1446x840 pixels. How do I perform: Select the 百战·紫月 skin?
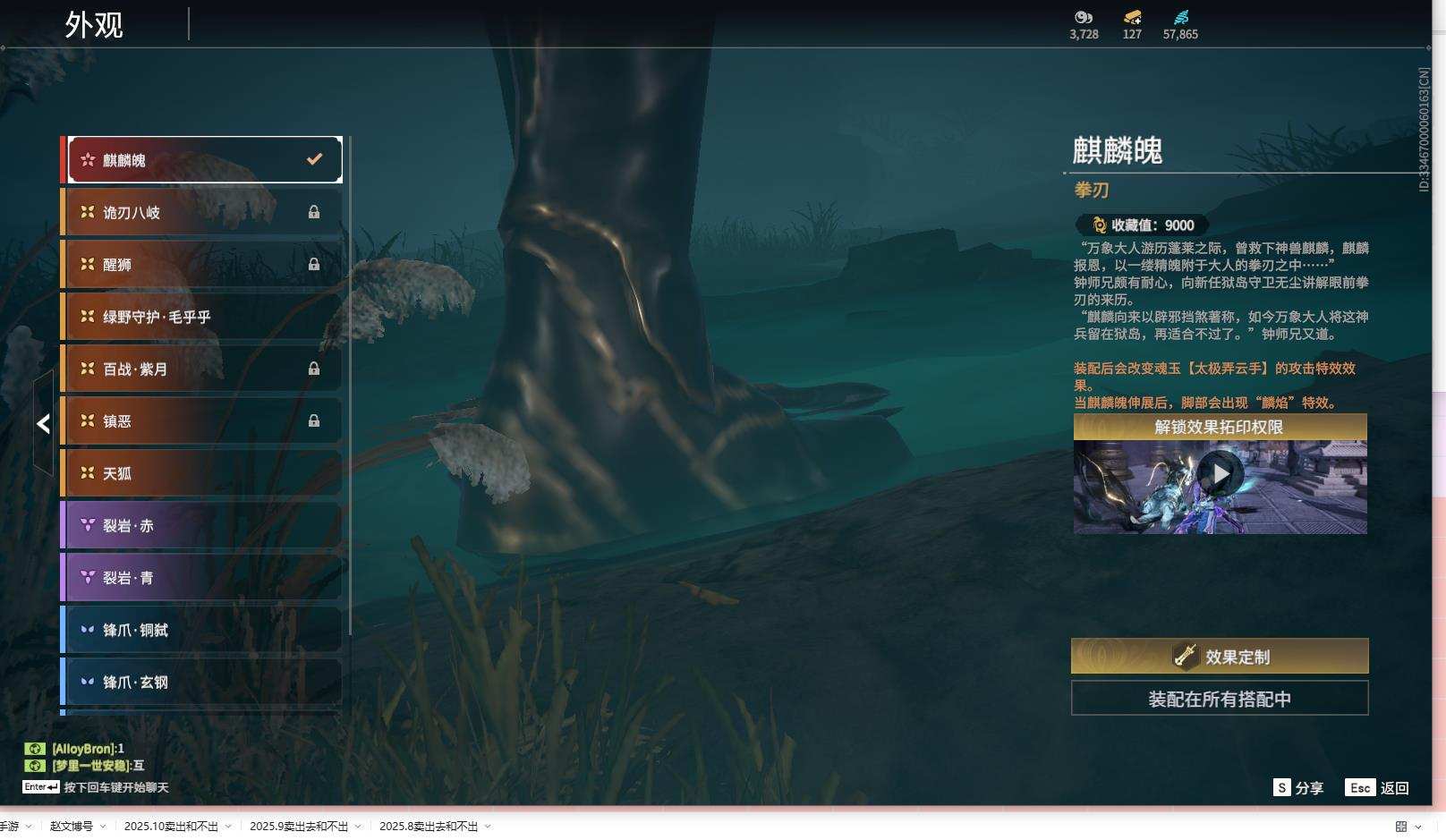(x=202, y=369)
